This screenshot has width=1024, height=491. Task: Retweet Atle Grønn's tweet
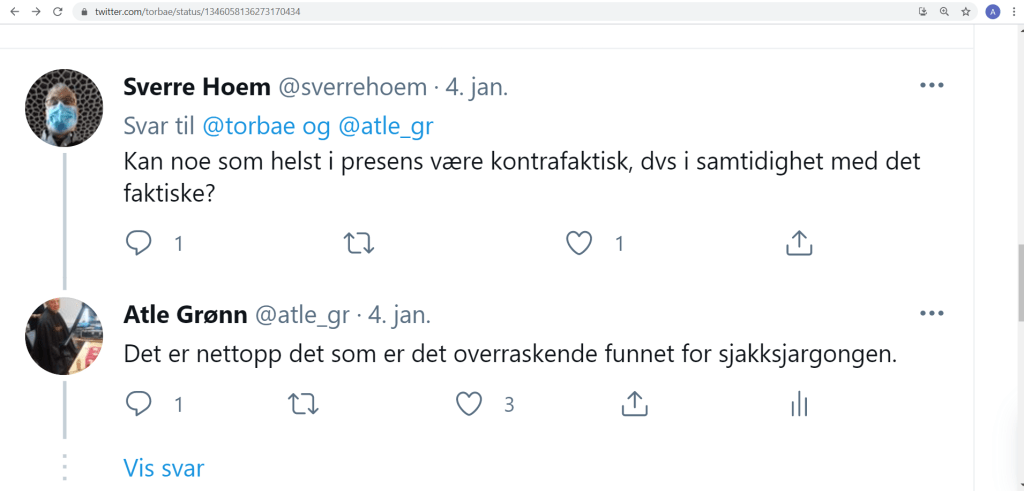[302, 404]
